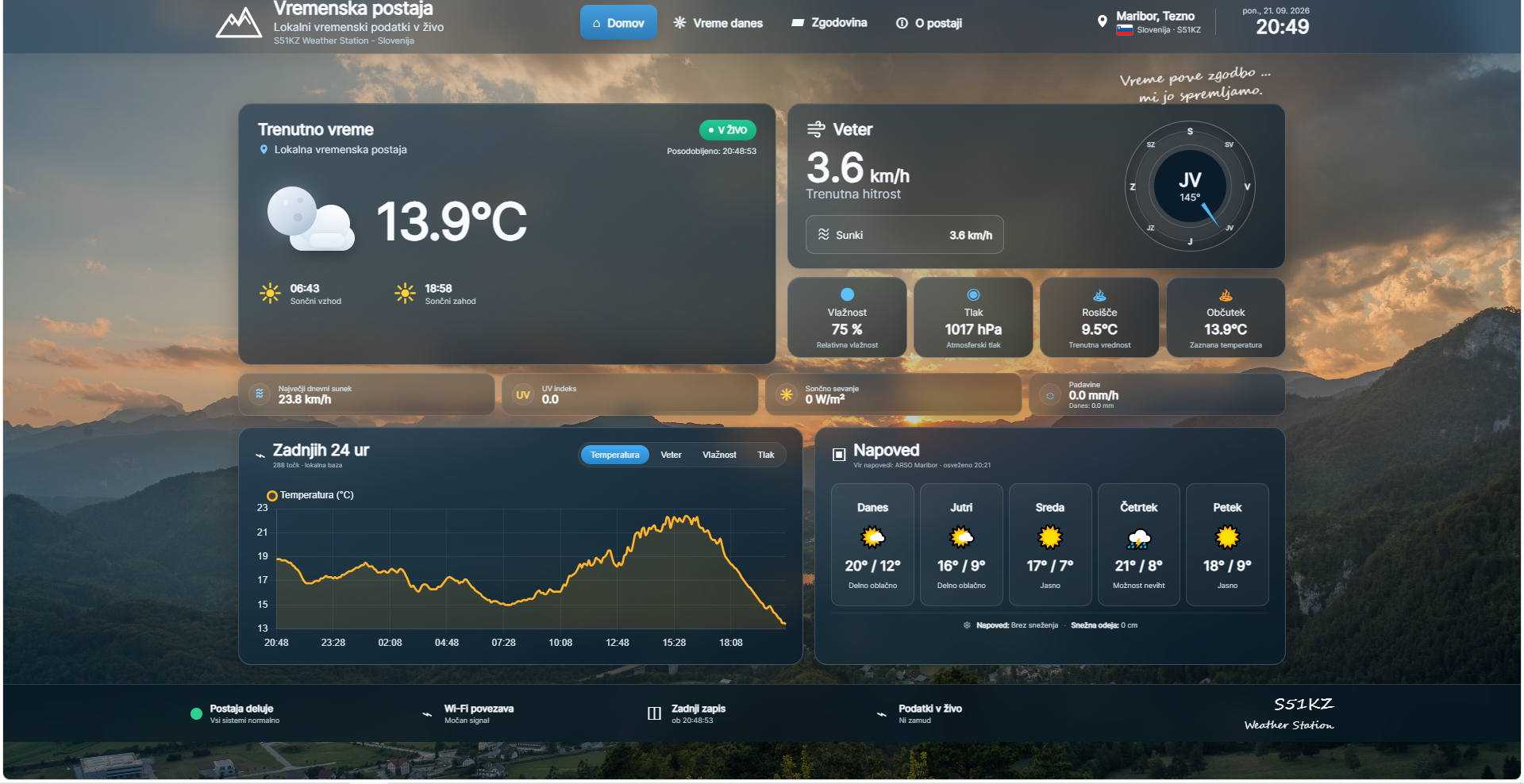Select the Petek forecast card
Screen dimensions: 1524x784
pyautogui.click(x=1227, y=545)
